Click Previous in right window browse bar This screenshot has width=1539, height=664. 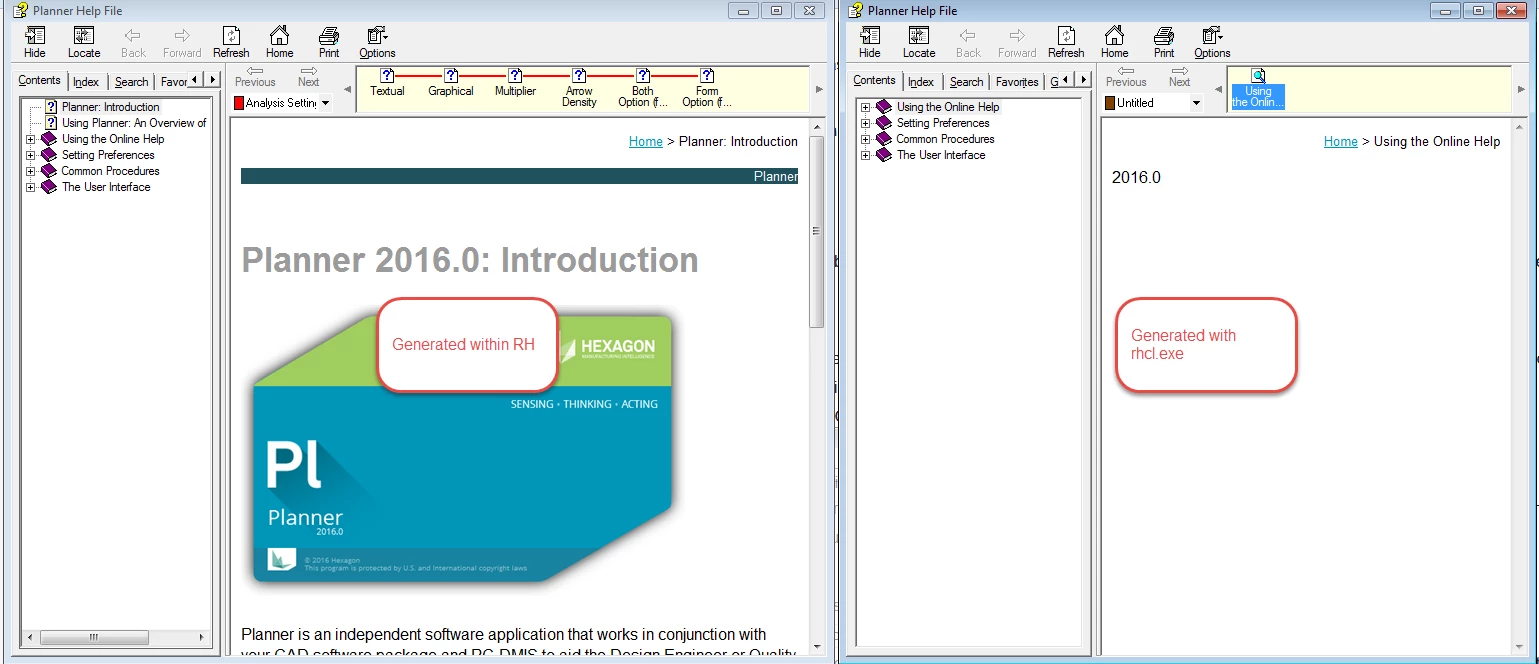(x=1126, y=77)
